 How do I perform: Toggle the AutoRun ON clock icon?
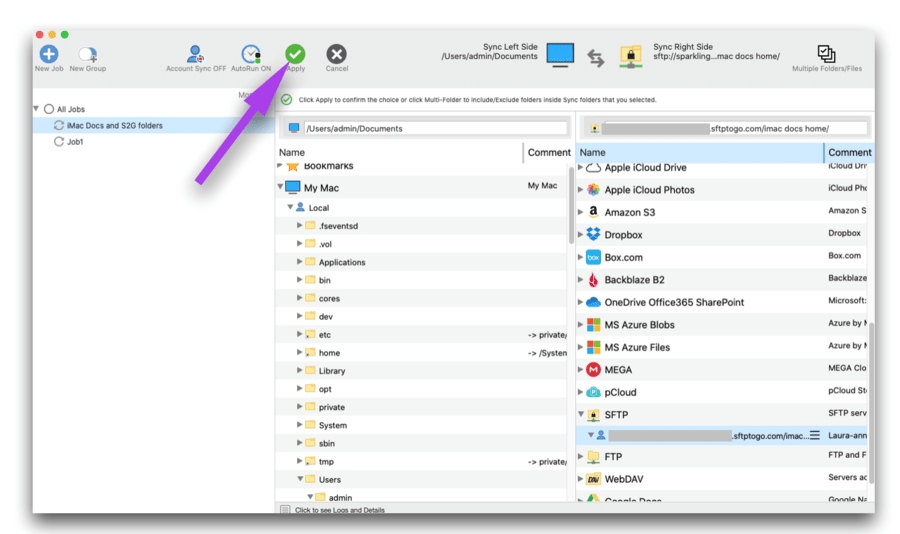pyautogui.click(x=251, y=54)
